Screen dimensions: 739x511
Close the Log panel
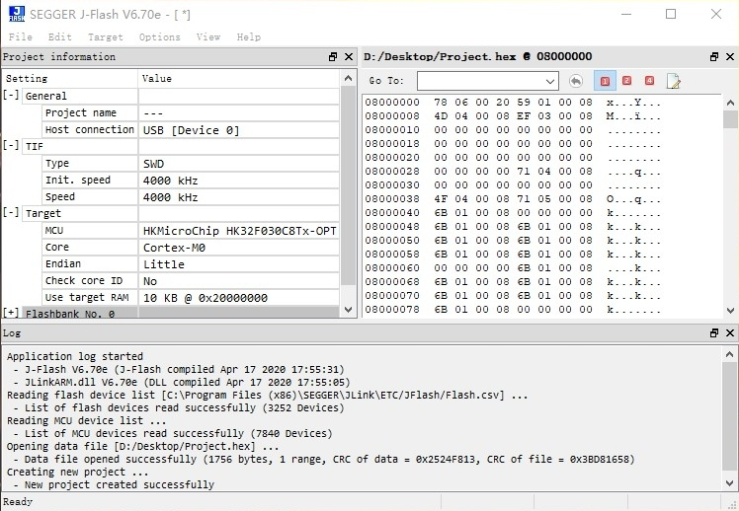click(730, 333)
